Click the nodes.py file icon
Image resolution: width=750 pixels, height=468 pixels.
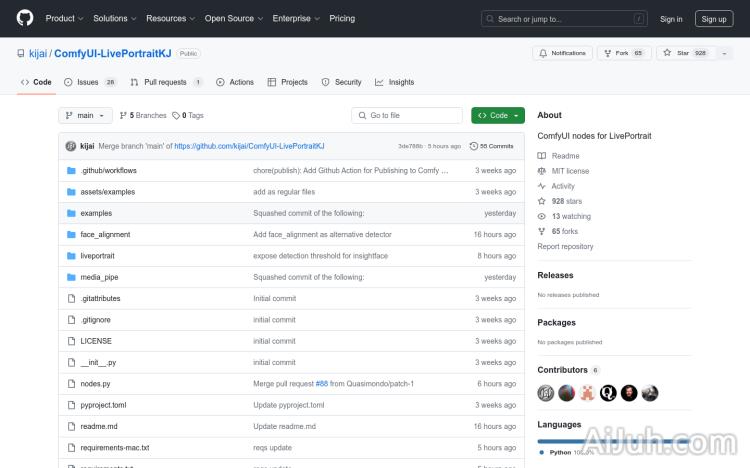tap(71, 384)
